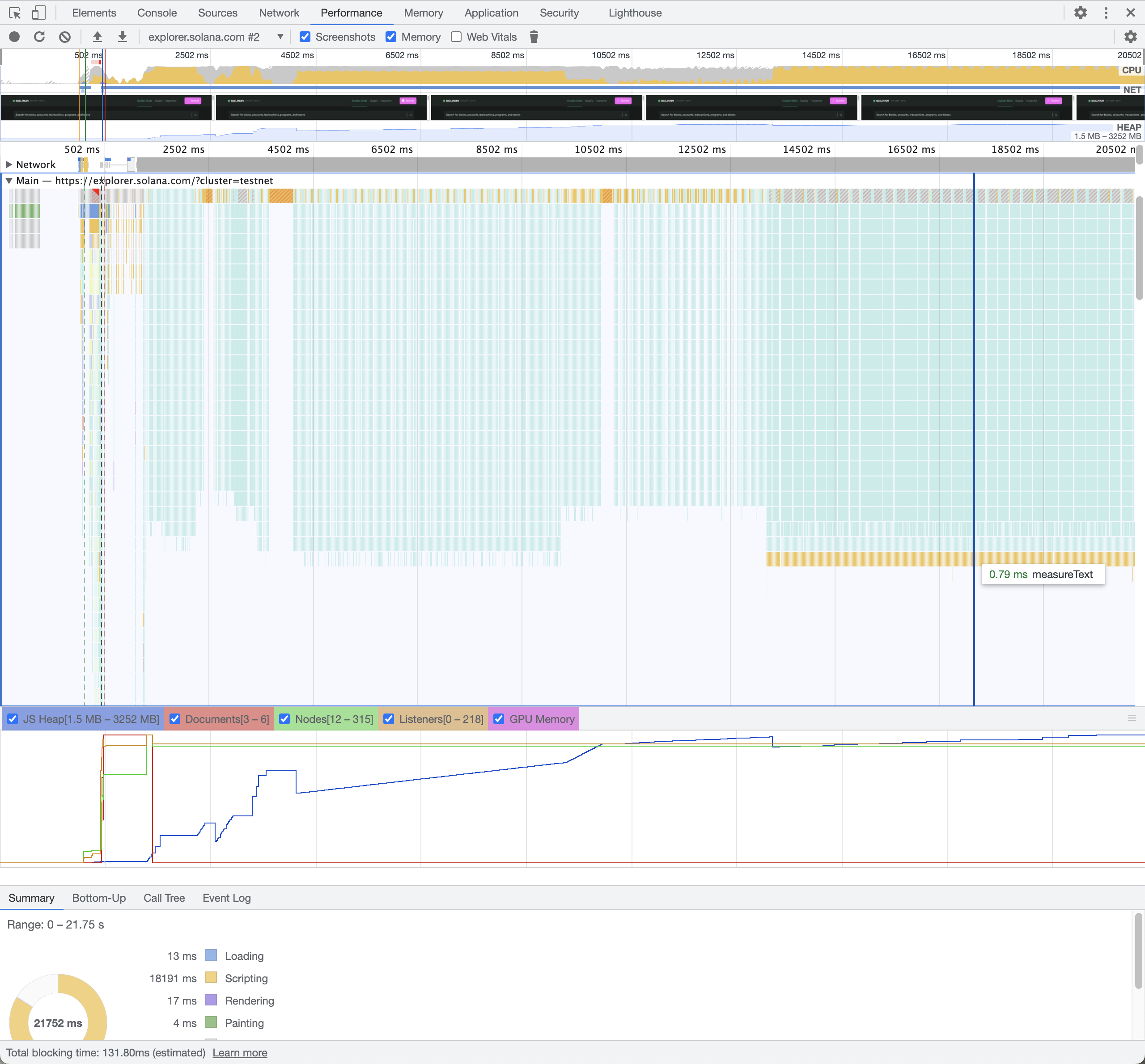Toggle JS Heap counter checkbox
The height and width of the screenshot is (1064, 1145).
point(13,719)
